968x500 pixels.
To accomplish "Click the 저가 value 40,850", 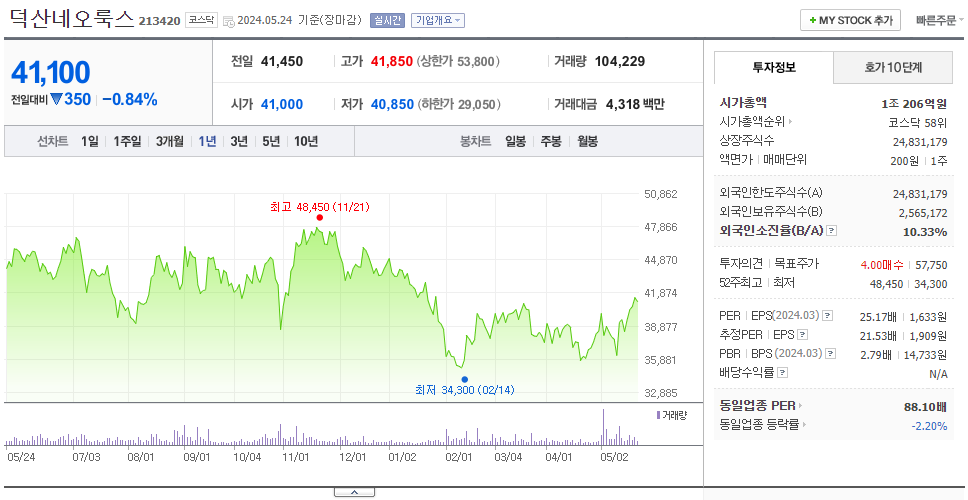I will point(392,104).
